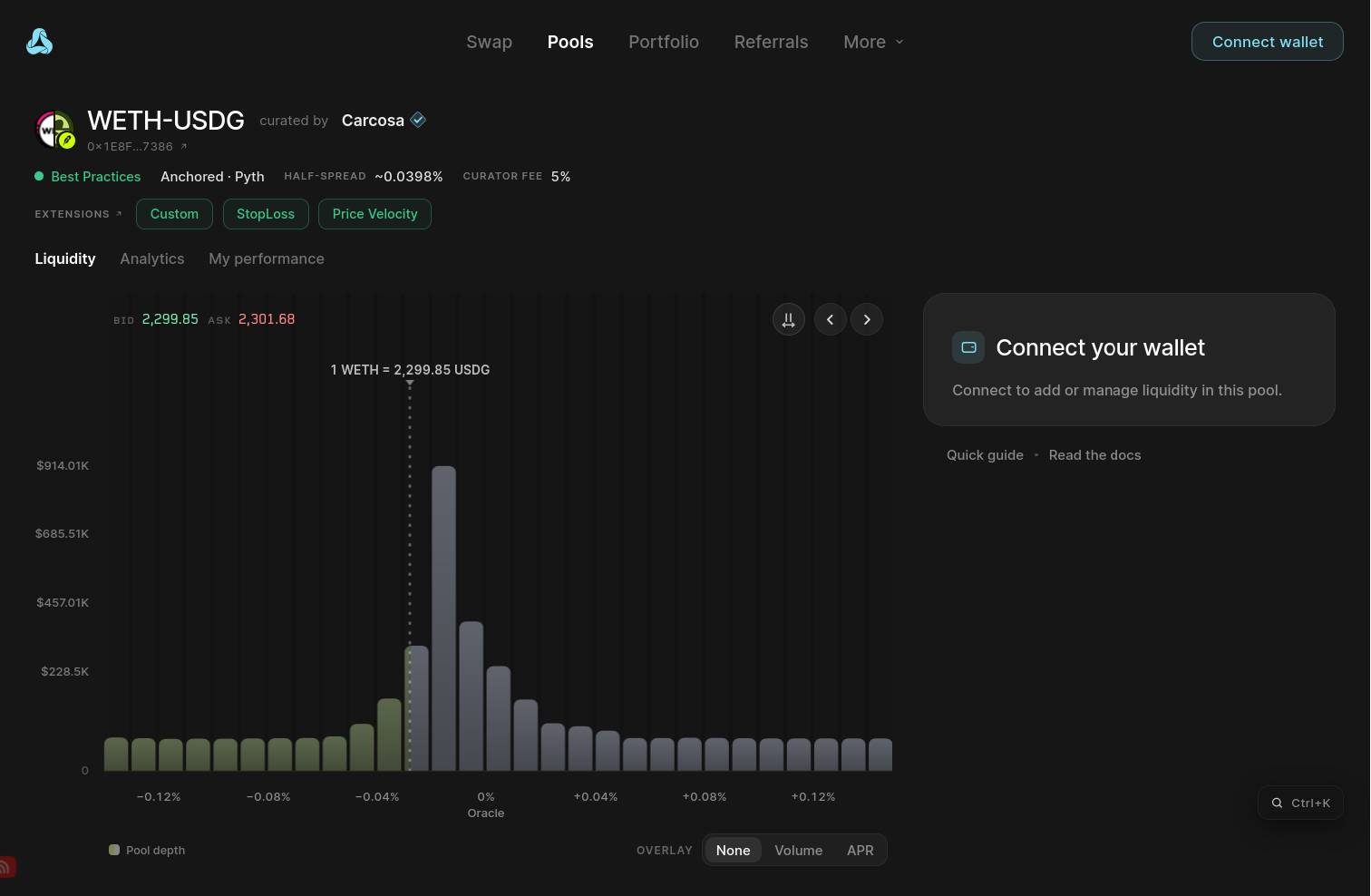This screenshot has height=896, width=1371.
Task: Click the curator fee value 5%
Action: tap(561, 177)
